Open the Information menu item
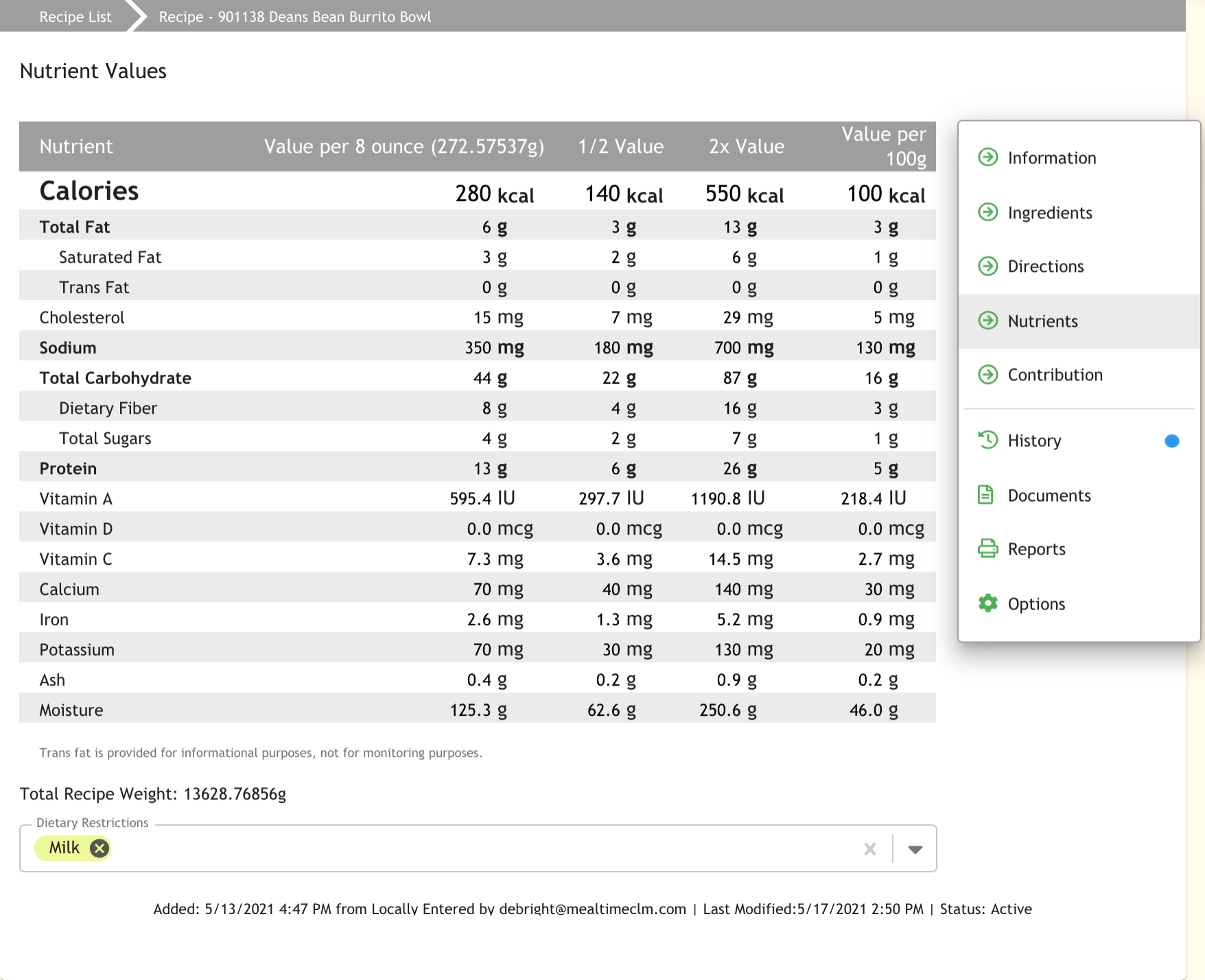 point(1079,158)
